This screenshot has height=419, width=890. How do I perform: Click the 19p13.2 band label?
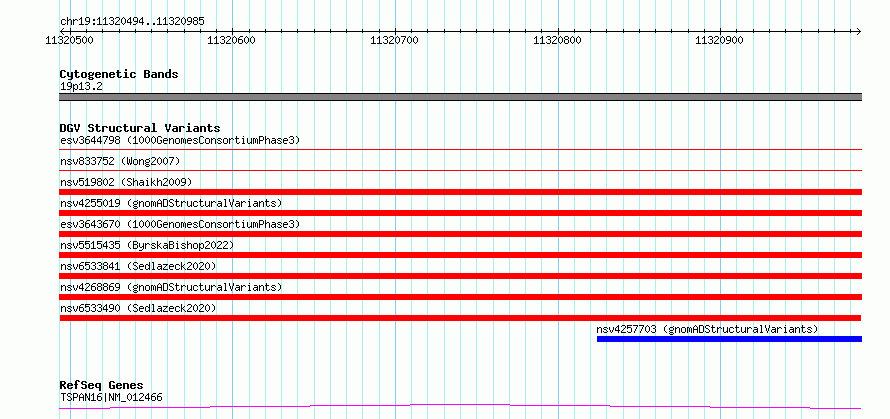pos(81,87)
